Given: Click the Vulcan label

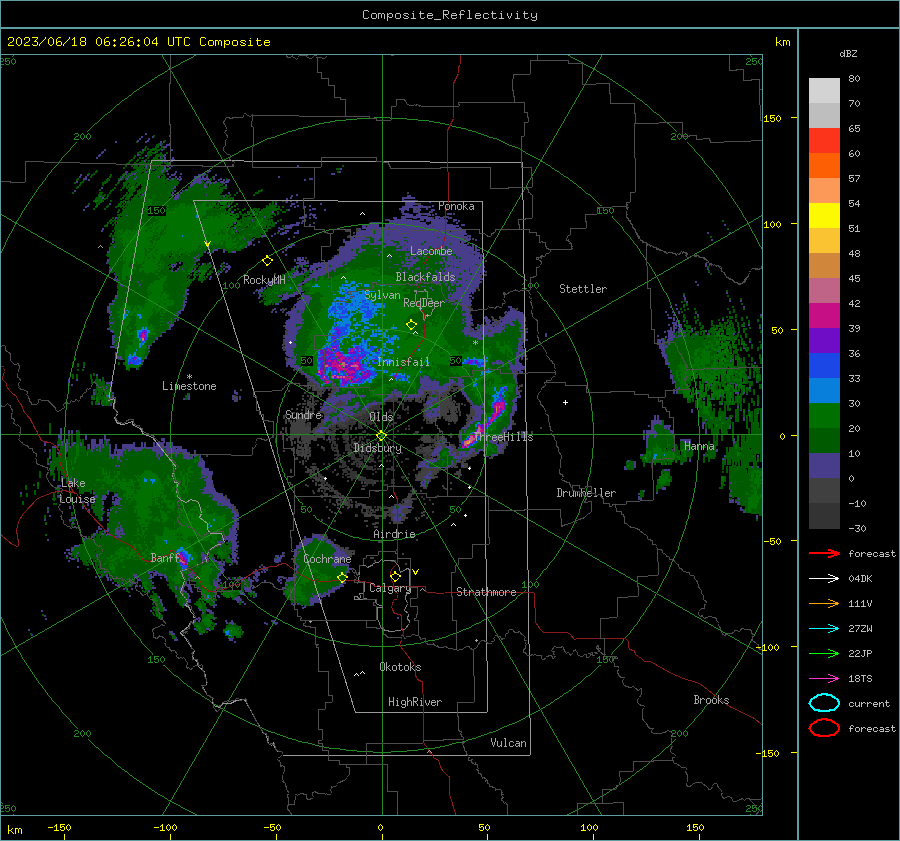Looking at the screenshot, I should coord(508,743).
